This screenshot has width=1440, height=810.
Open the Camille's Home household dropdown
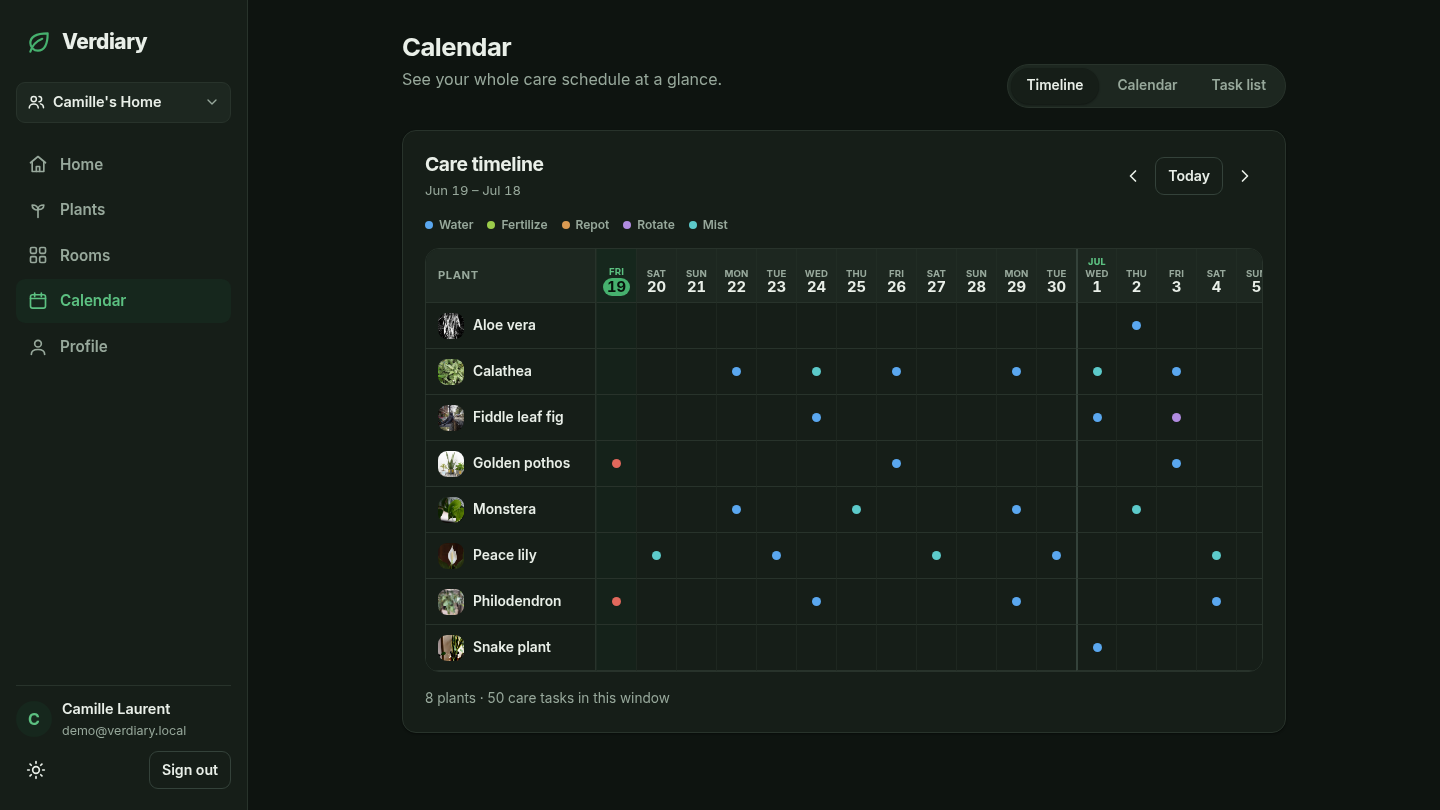coord(123,102)
